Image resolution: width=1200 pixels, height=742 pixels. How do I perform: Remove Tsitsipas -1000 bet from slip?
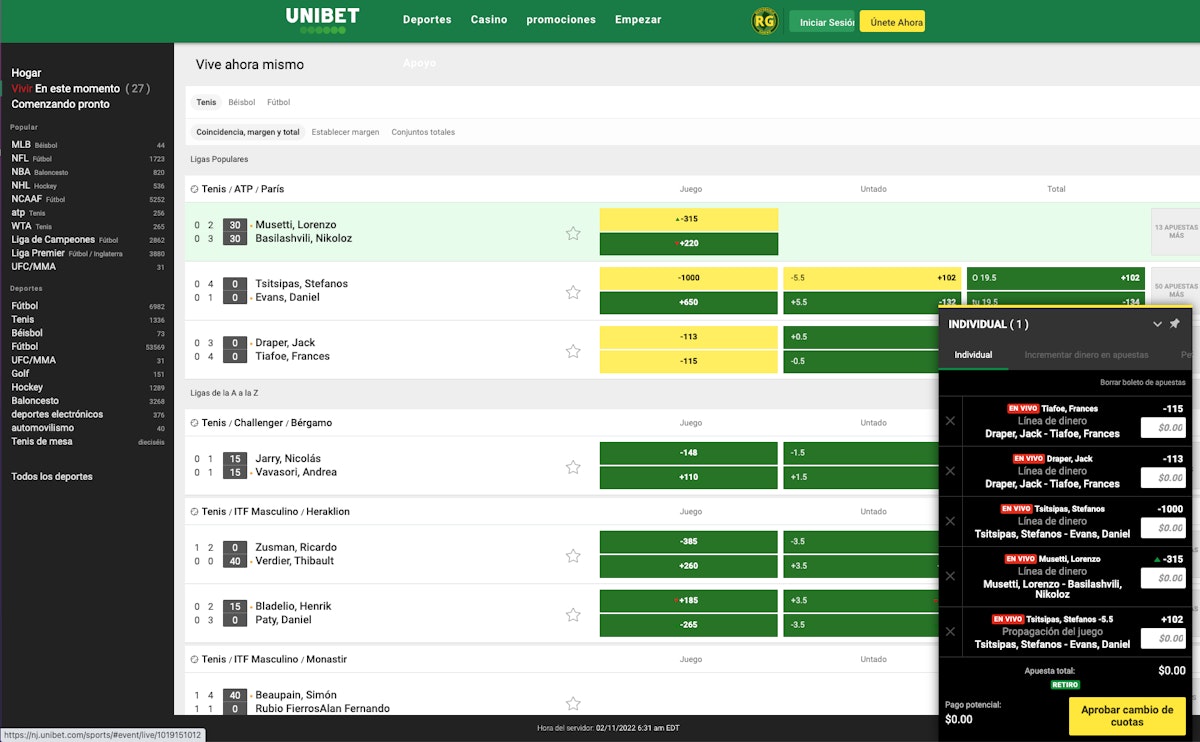click(950, 521)
